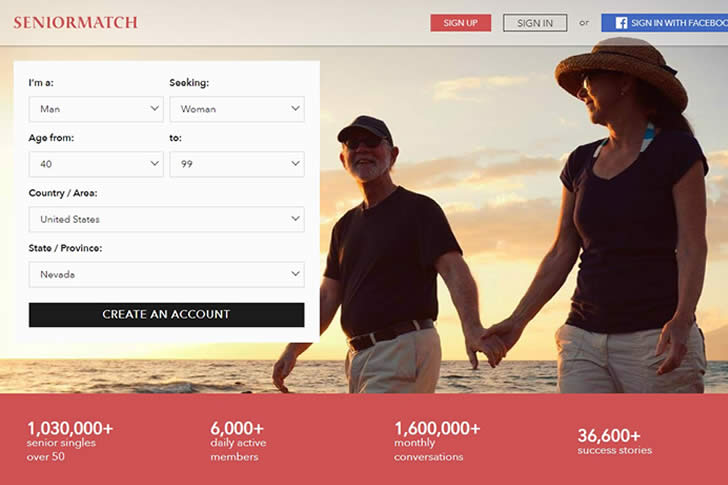Open the Seeking dropdown showing Woman
This screenshot has height=485, width=728.
pos(237,109)
